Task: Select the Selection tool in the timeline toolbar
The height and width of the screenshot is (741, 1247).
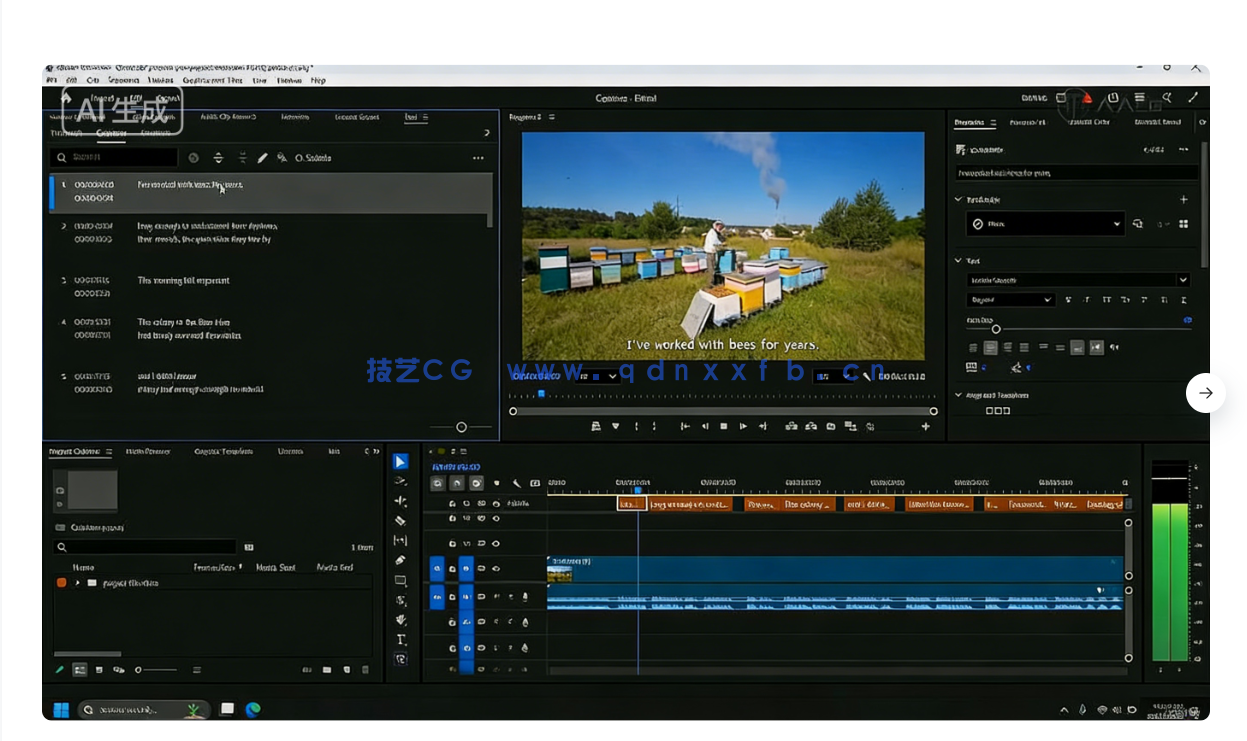Action: click(x=400, y=461)
